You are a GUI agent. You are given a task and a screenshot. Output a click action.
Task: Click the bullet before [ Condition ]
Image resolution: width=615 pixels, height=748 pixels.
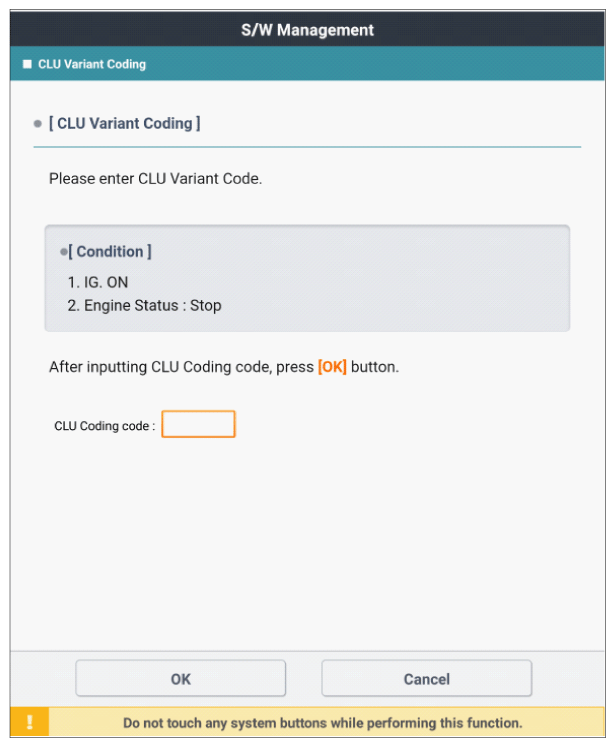[63, 251]
